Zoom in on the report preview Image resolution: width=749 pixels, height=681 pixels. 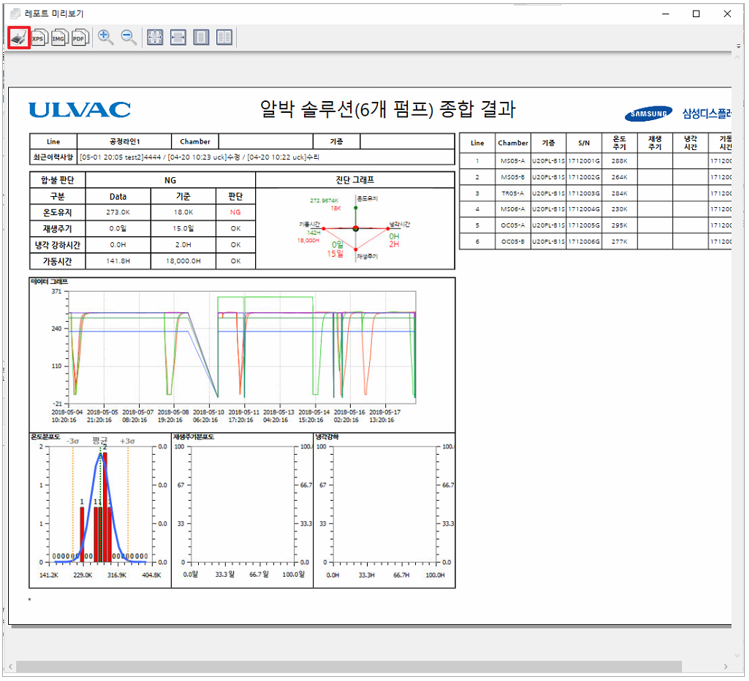pos(106,37)
